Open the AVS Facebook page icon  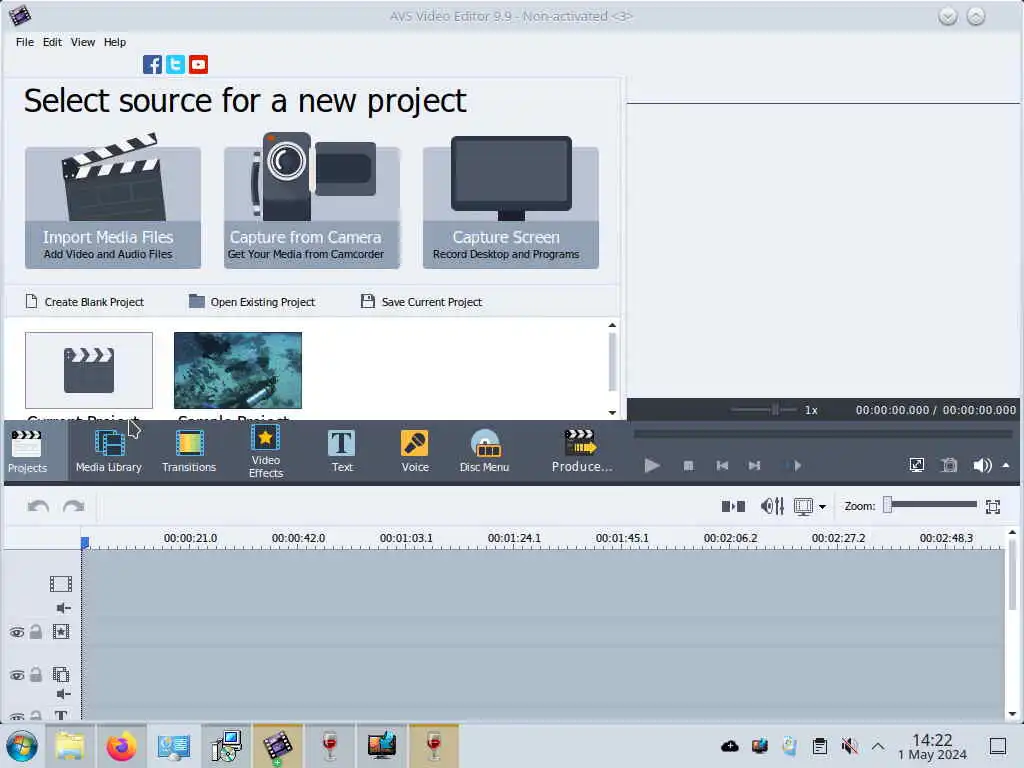pos(152,65)
